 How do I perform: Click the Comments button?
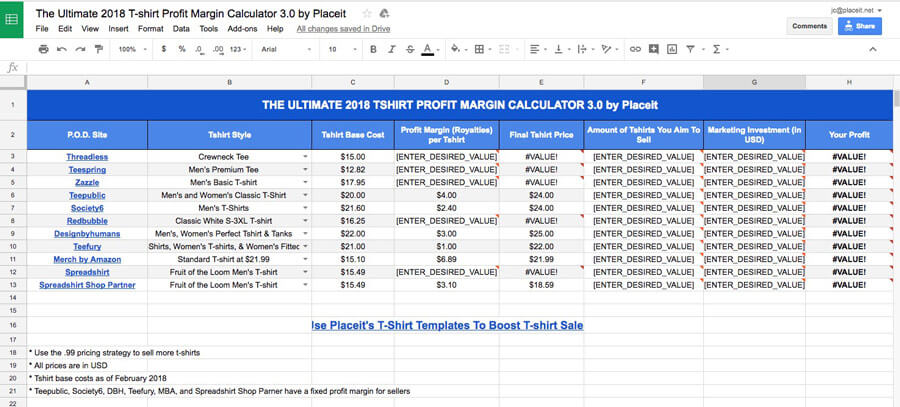(x=809, y=26)
